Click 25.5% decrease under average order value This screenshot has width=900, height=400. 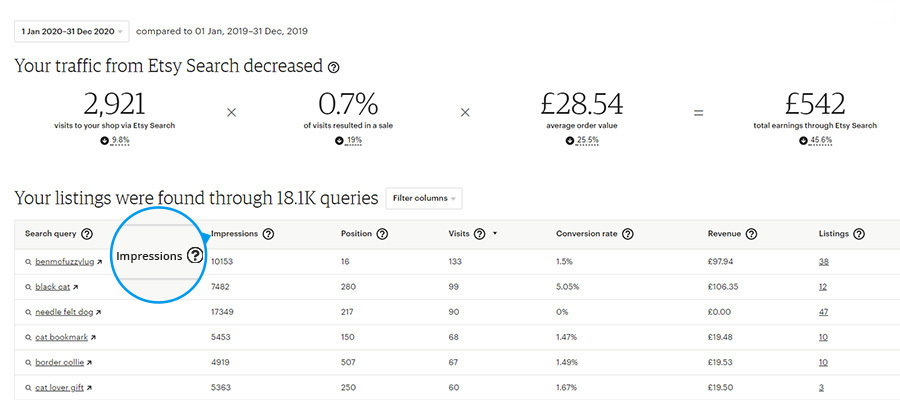(588, 141)
